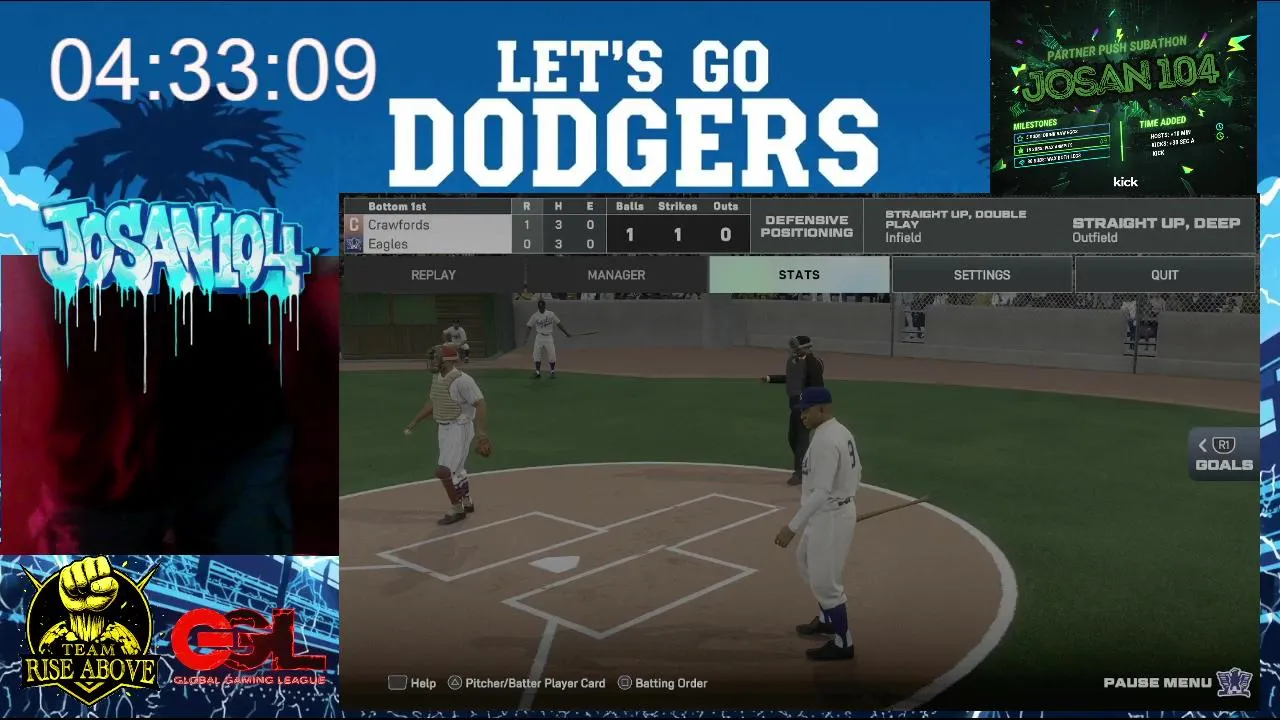The height and width of the screenshot is (720, 1280).
Task: Click the Let's Go Dodgers banner text
Action: (634, 113)
